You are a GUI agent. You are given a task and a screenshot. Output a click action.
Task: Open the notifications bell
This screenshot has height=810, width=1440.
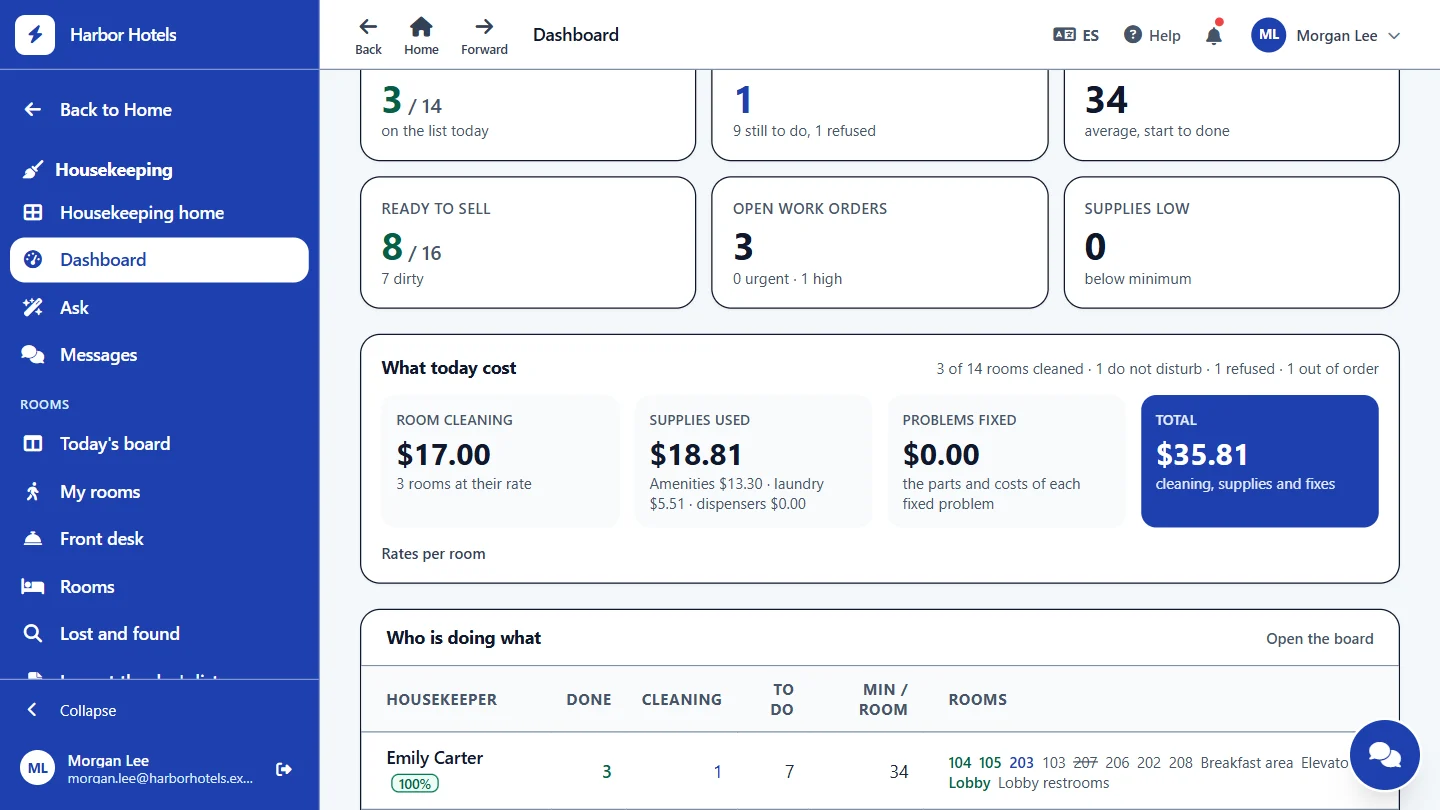coord(1214,35)
